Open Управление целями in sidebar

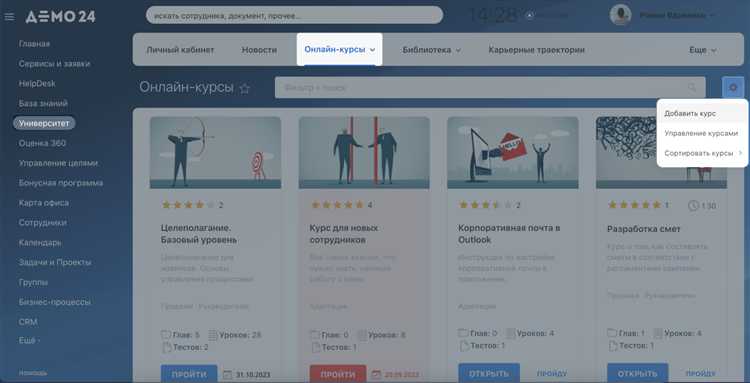(x=58, y=163)
